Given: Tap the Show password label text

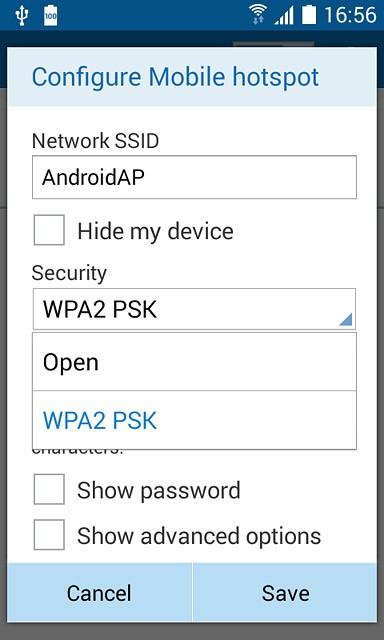Looking at the screenshot, I should 159,490.
